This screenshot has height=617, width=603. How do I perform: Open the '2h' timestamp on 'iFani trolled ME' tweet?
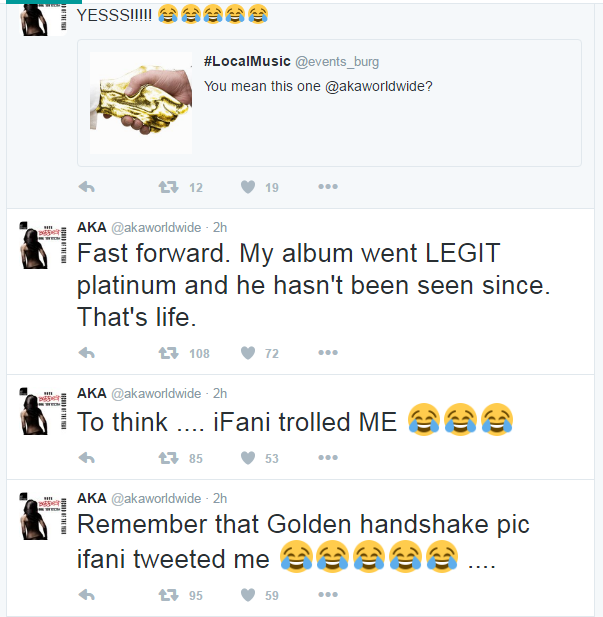[220, 393]
